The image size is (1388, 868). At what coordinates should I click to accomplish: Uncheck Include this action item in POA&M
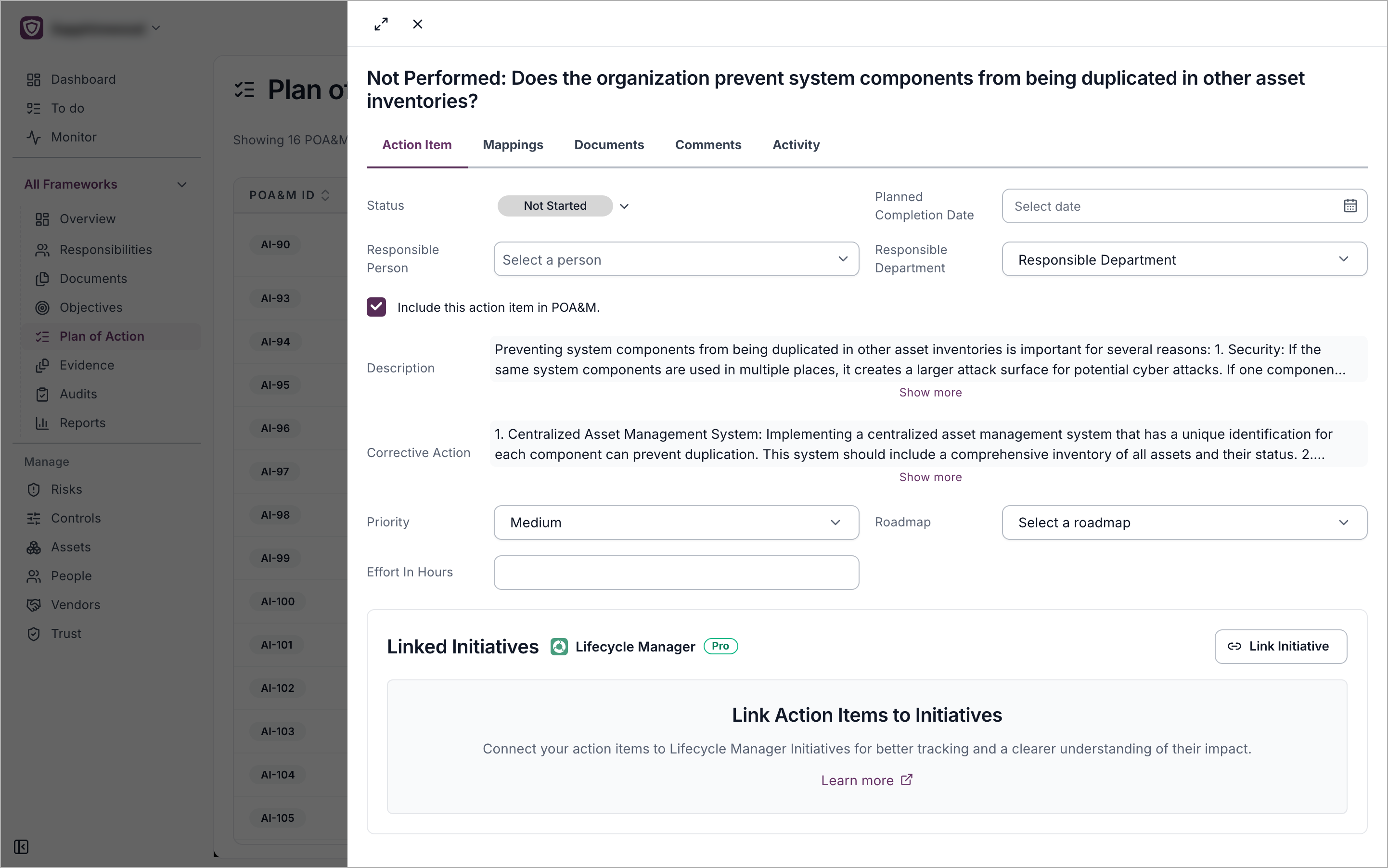[376, 307]
